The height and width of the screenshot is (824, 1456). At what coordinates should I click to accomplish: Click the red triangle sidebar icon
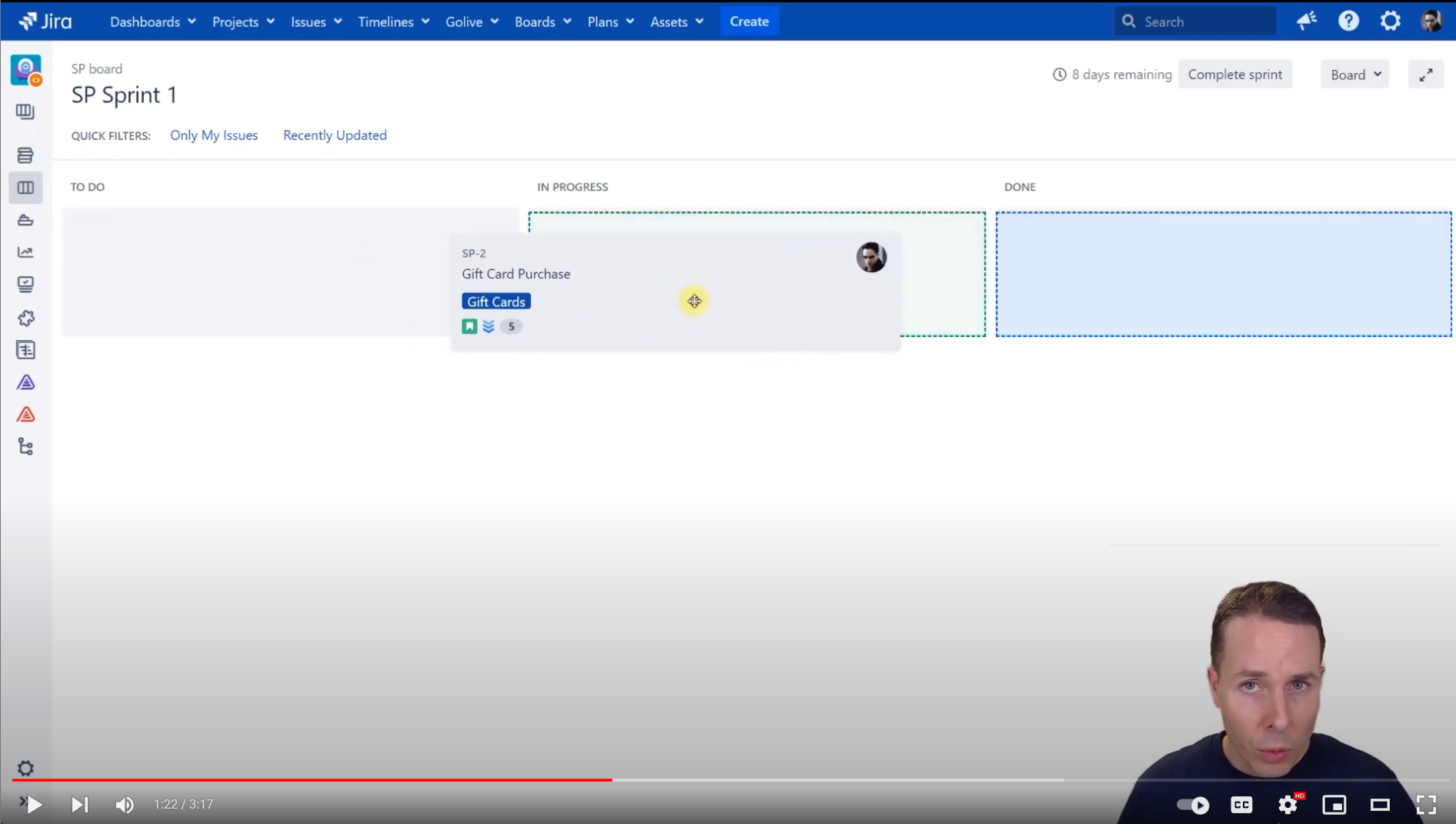[x=25, y=415]
